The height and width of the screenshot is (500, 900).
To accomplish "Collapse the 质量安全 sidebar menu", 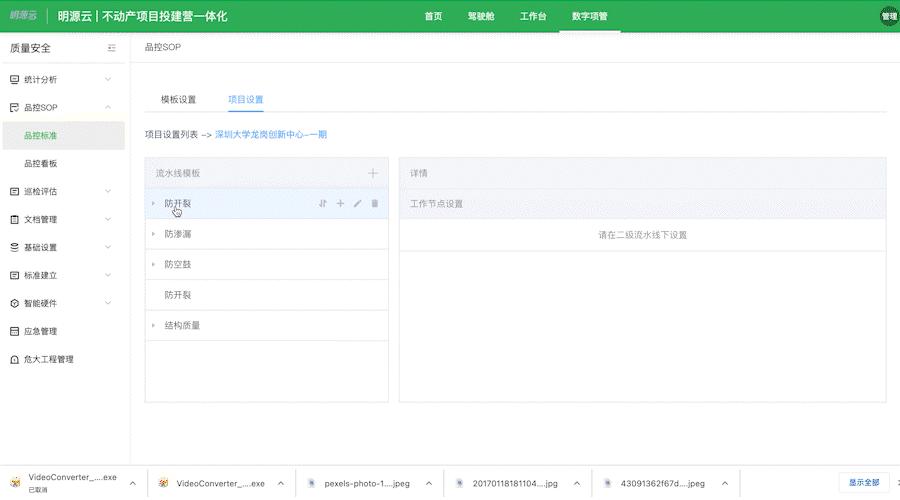I will pyautogui.click(x=111, y=48).
